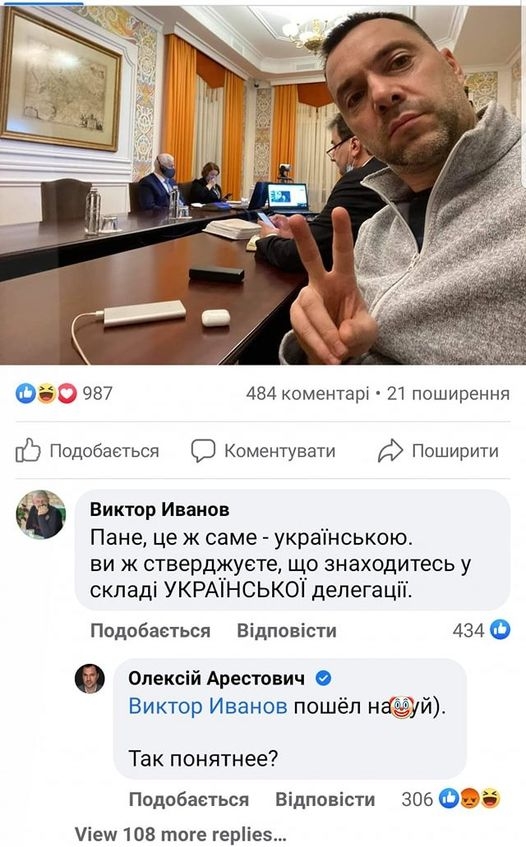Reply to Арестович's reply with Відповісти
This screenshot has height=847, width=526.
(x=325, y=799)
